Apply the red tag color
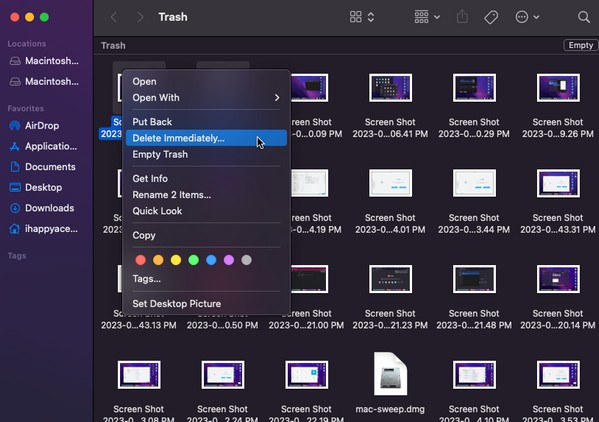Image resolution: width=599 pixels, height=422 pixels. (x=141, y=260)
